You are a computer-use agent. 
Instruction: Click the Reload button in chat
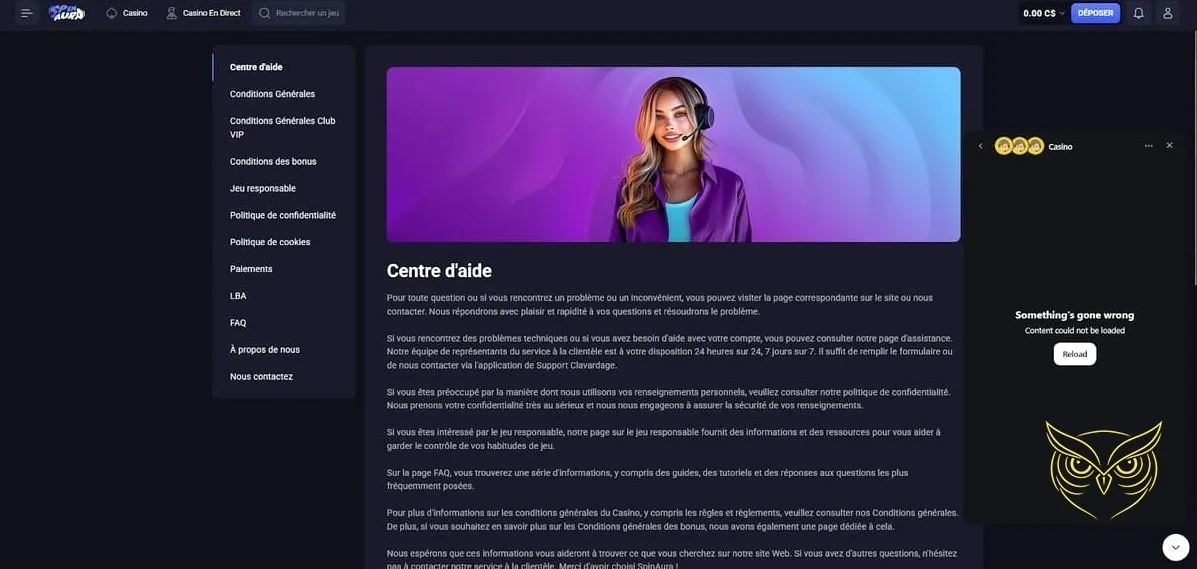pos(1075,354)
